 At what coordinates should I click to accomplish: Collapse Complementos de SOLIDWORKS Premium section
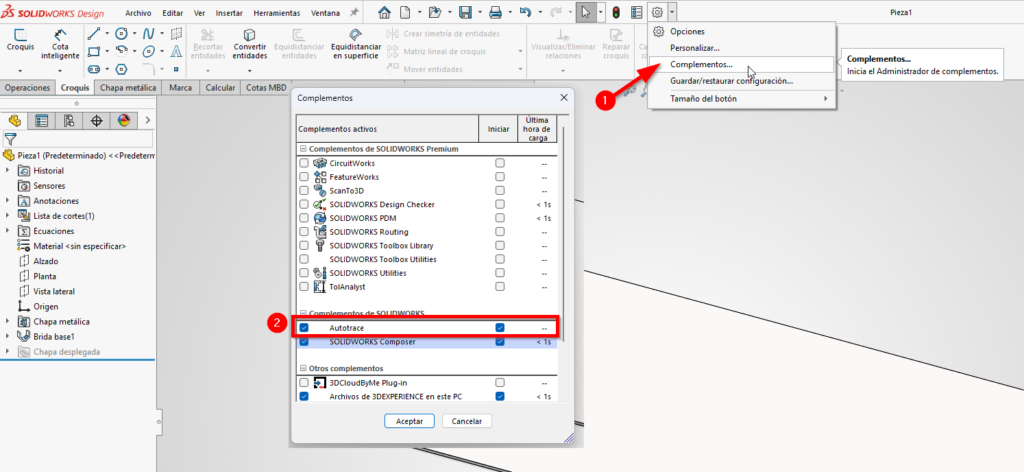point(304,149)
